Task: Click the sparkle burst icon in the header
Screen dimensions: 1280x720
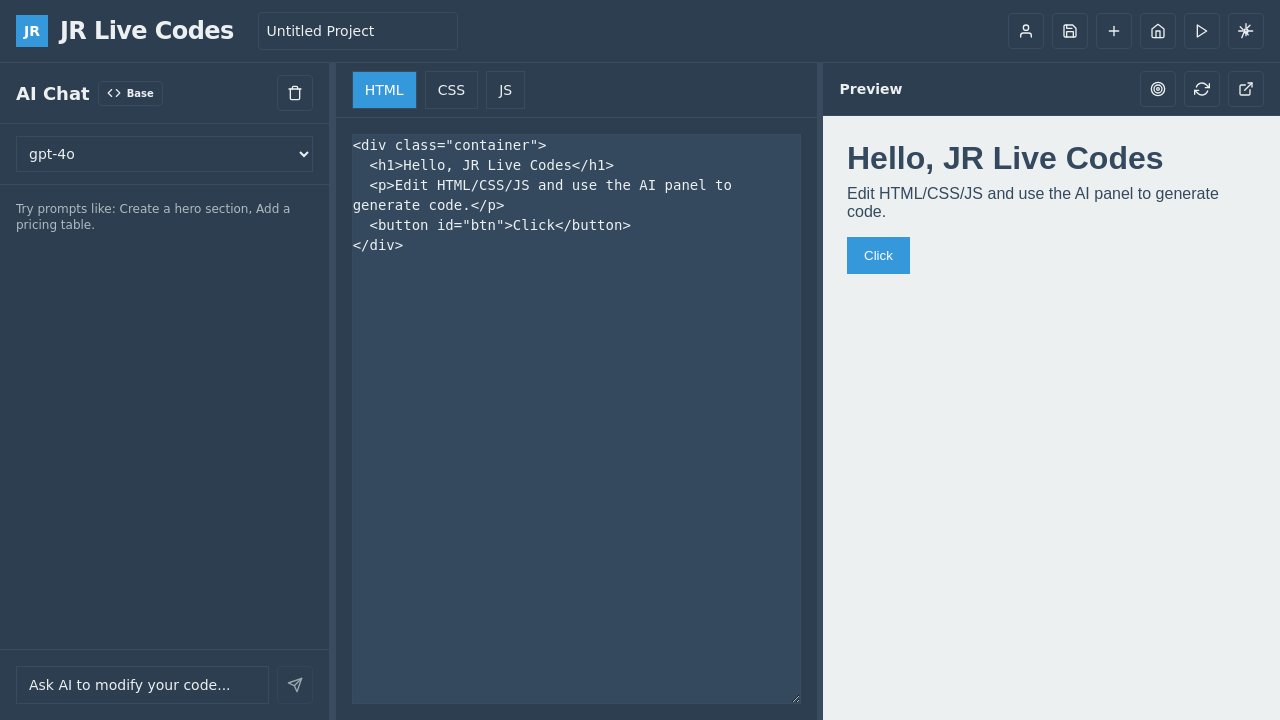Action: point(1246,31)
